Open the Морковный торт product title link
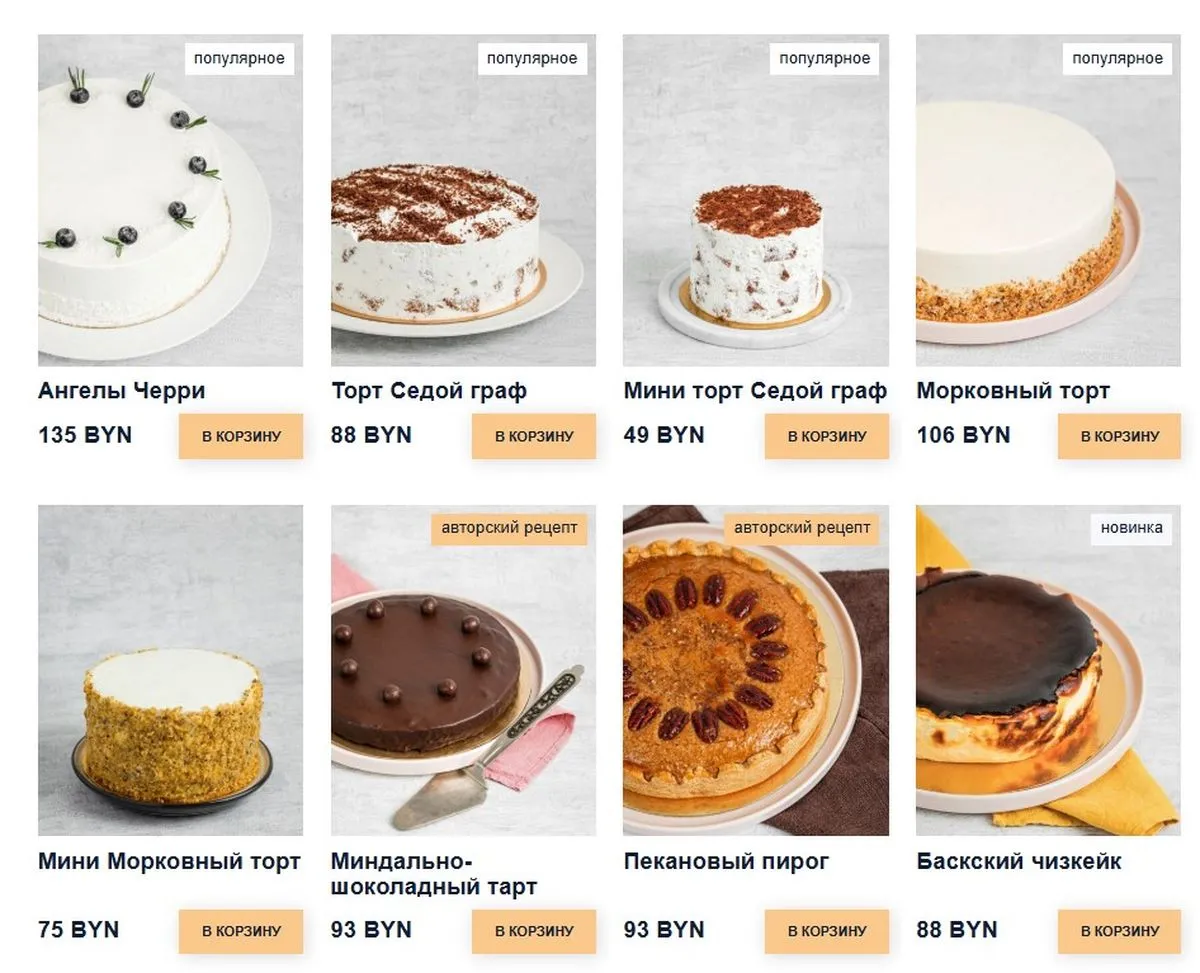 pyautogui.click(x=1013, y=391)
